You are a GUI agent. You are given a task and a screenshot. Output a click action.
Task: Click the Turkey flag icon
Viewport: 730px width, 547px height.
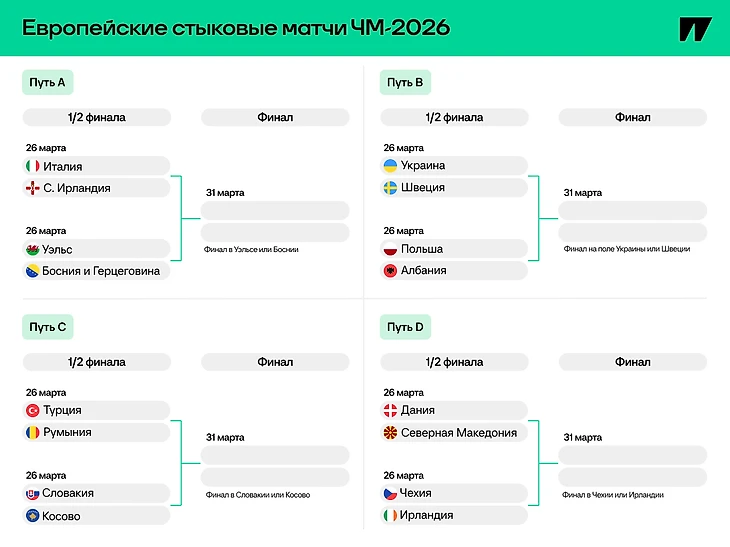tap(32, 410)
